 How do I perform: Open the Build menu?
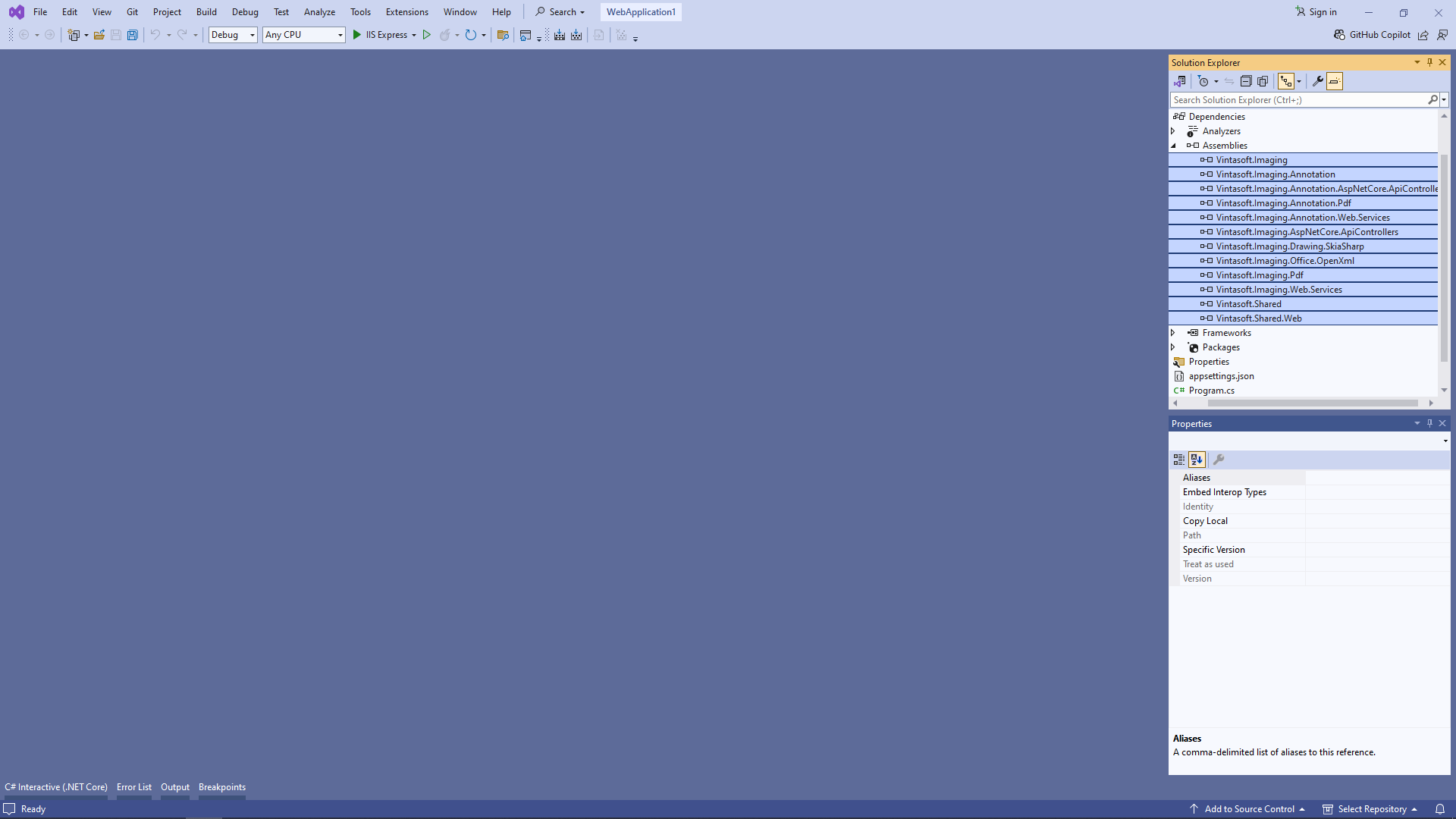(x=206, y=12)
